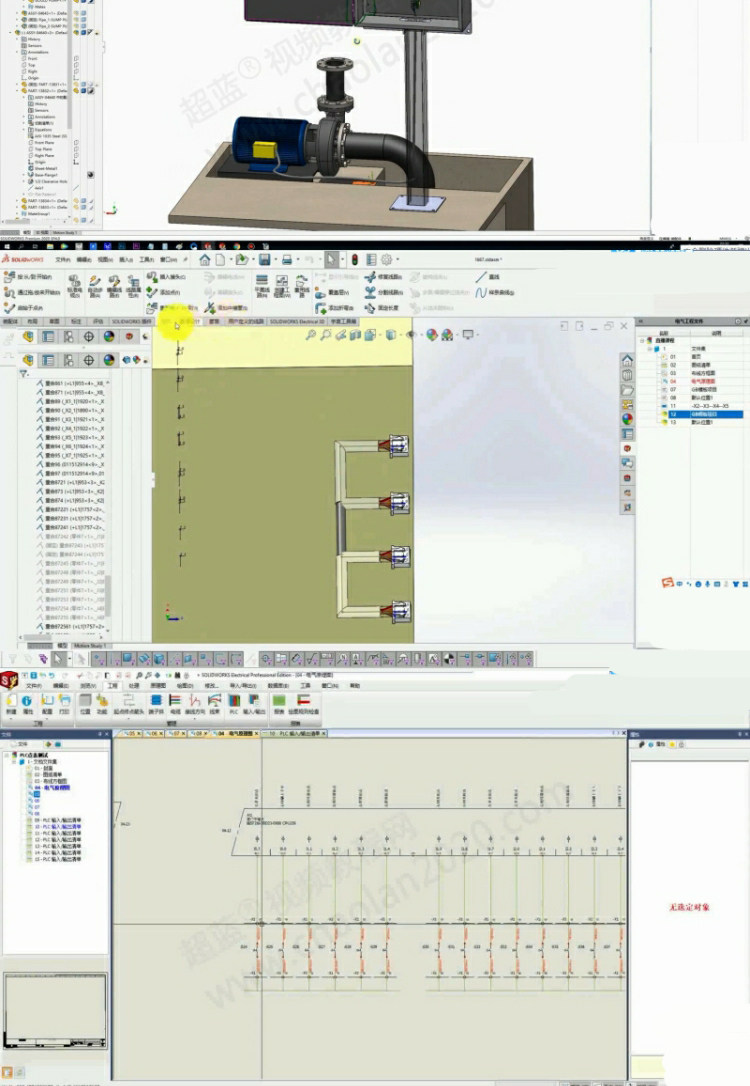The width and height of the screenshot is (750, 1086).
Task: Switch to 10 - PLC 输入/输出清单 tab
Action: pos(294,733)
